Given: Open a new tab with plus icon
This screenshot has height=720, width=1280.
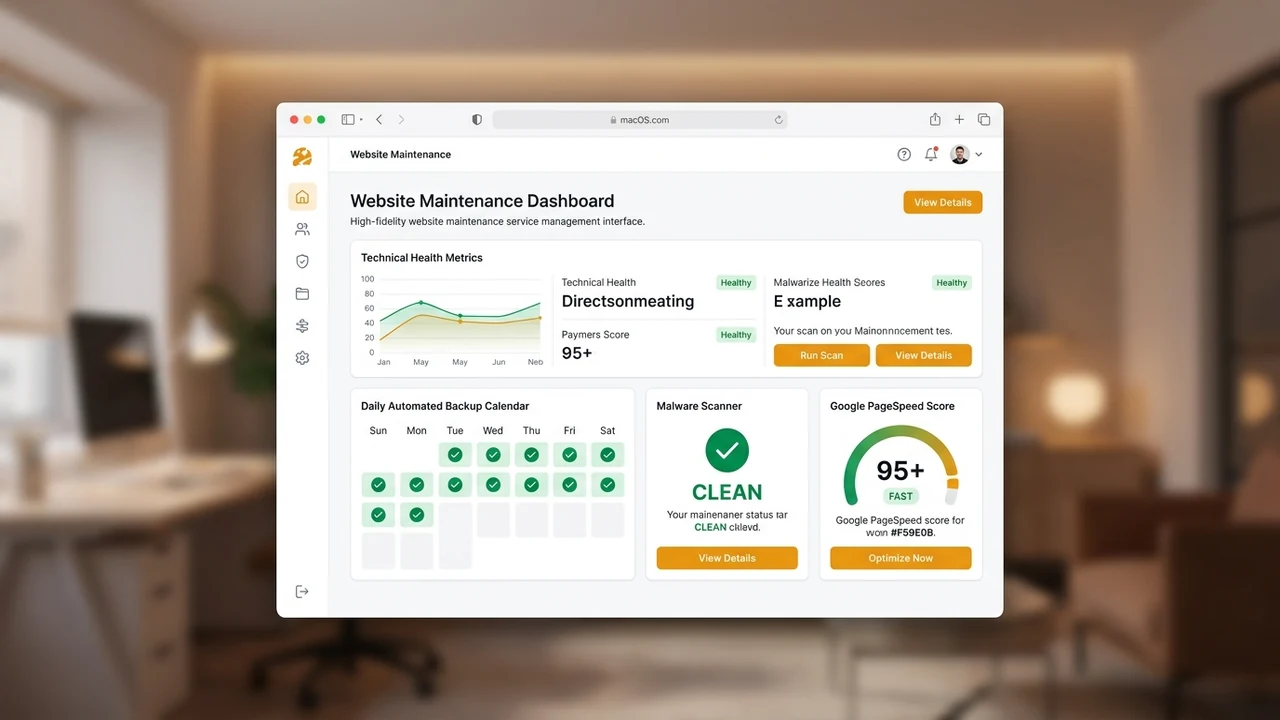Looking at the screenshot, I should point(959,119).
